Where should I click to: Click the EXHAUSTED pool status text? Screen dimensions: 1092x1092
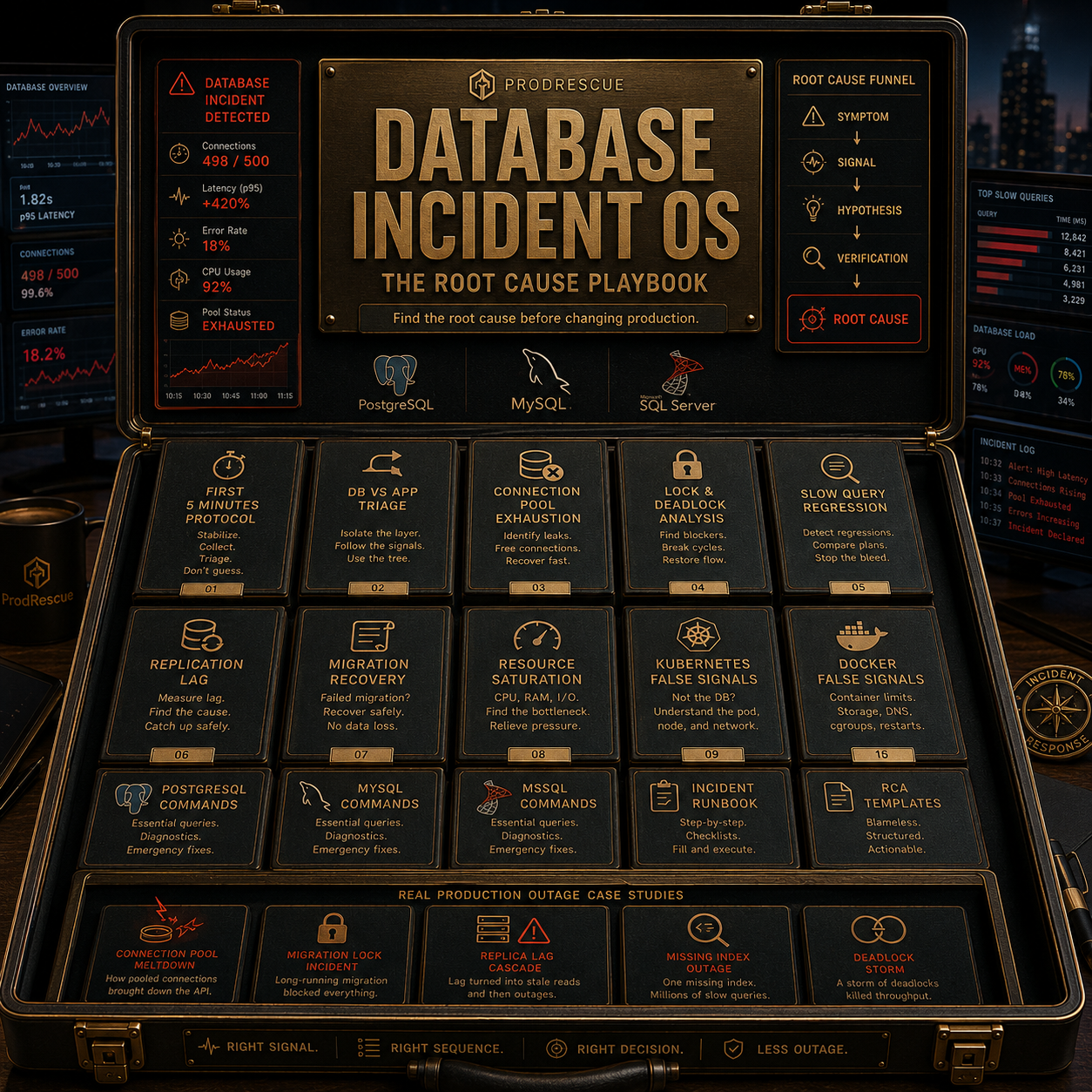point(239,326)
